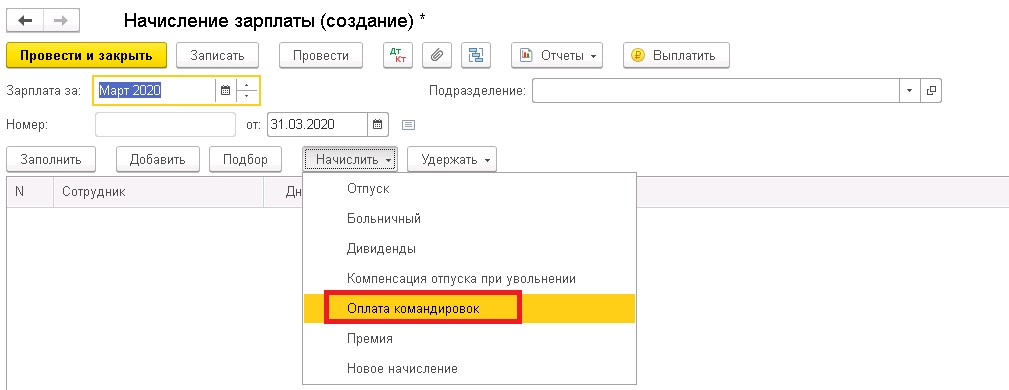Focus the Подразделение input field

click(715, 91)
